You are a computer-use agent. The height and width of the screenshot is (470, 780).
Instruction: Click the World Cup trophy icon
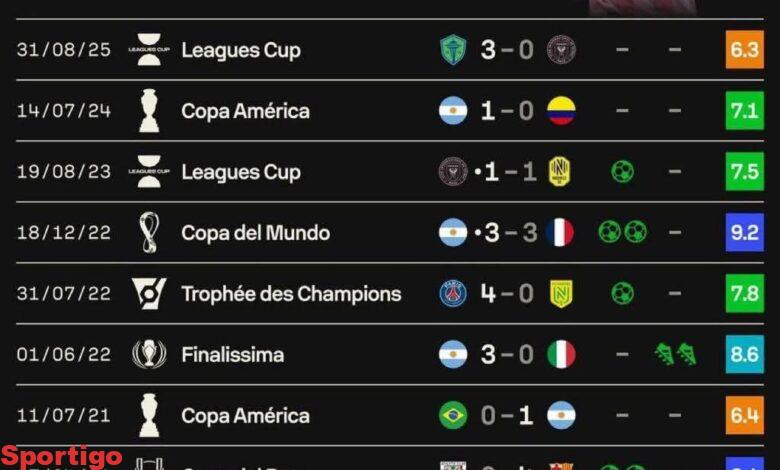click(x=149, y=232)
